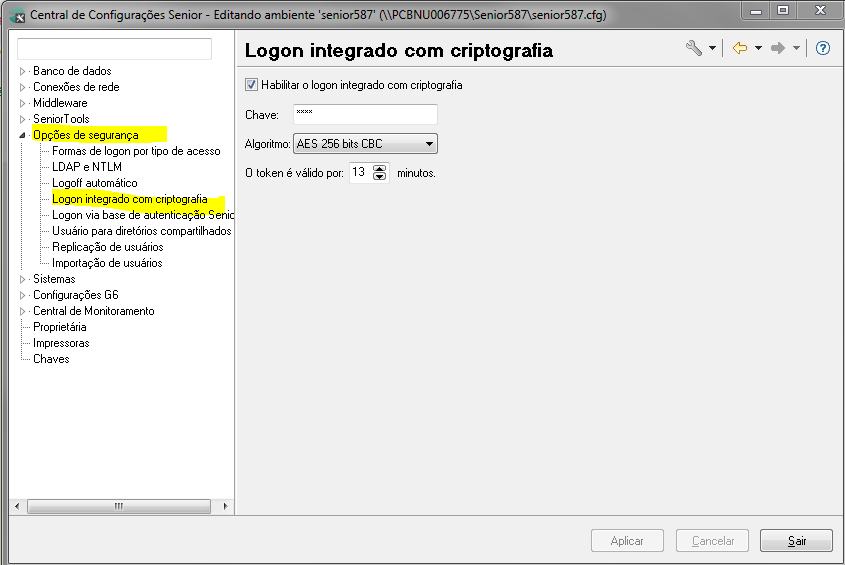845x565 pixels.
Task: Click the yellow back arrow icon
Action: [x=740, y=48]
